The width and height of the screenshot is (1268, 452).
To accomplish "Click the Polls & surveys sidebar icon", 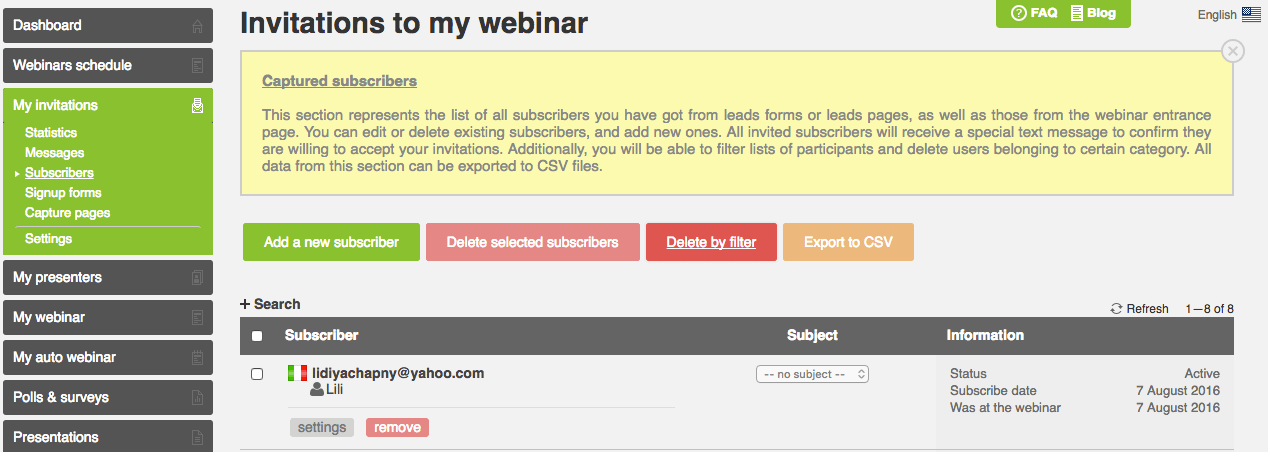I will click(x=197, y=398).
